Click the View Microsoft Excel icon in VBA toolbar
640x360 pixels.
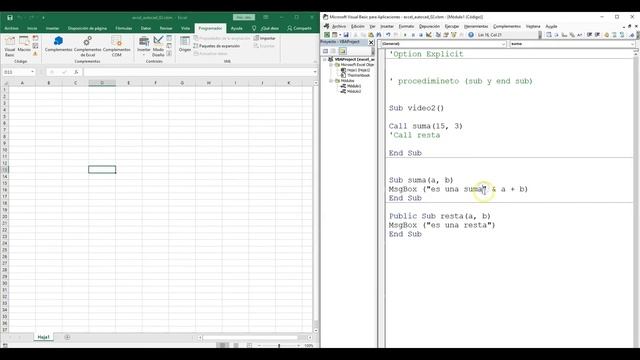point(327,35)
